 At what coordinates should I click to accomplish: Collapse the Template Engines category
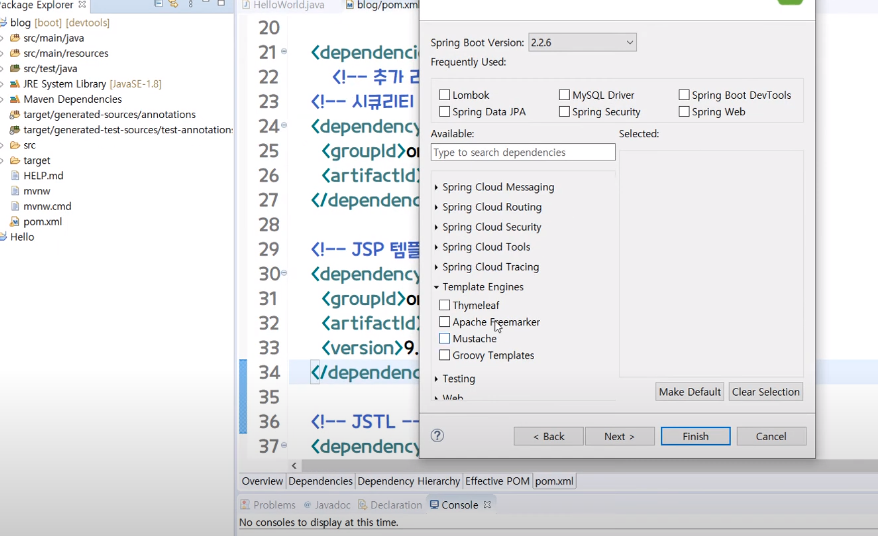436,287
